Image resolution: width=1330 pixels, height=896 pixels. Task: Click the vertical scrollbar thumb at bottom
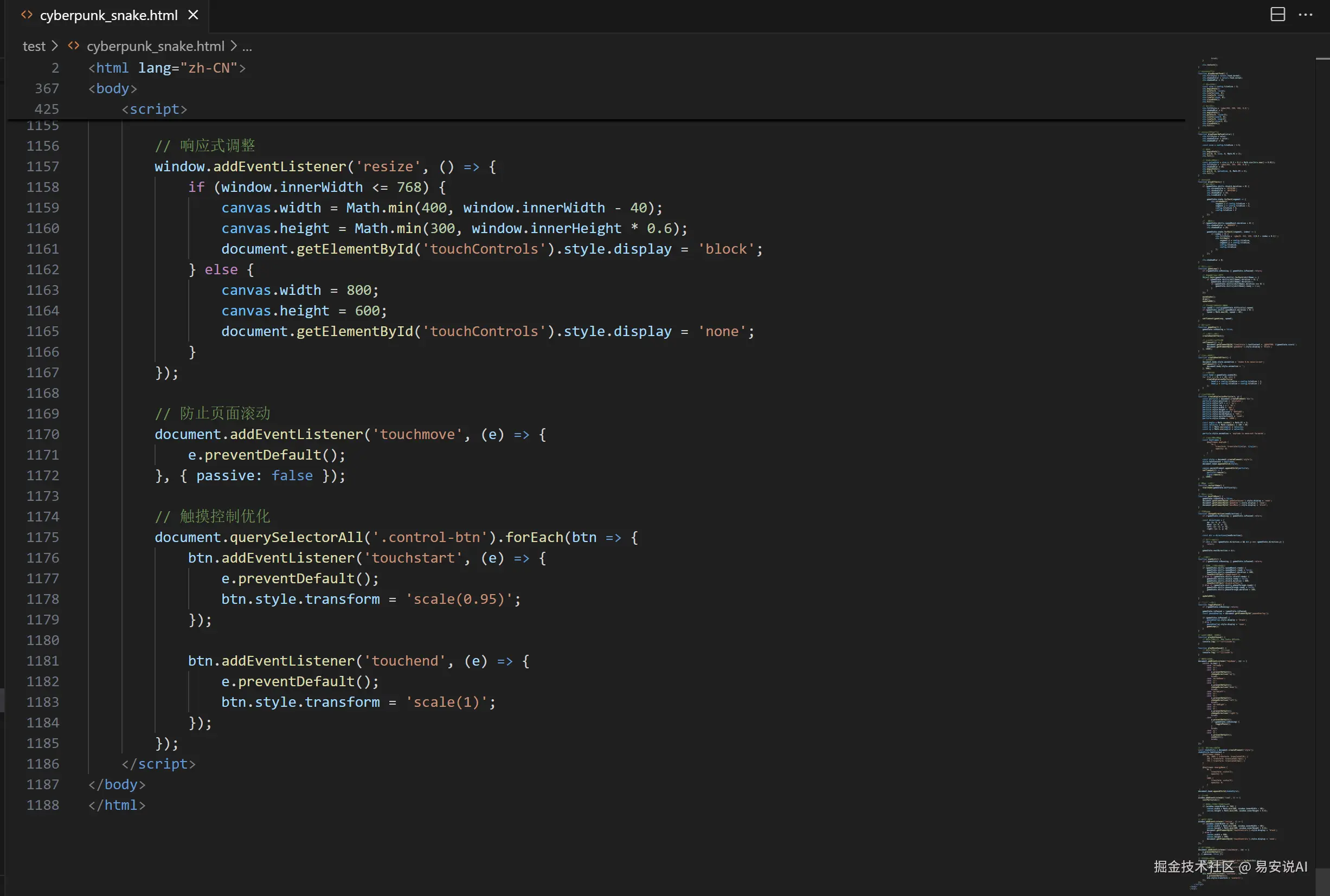pyautogui.click(x=1322, y=881)
